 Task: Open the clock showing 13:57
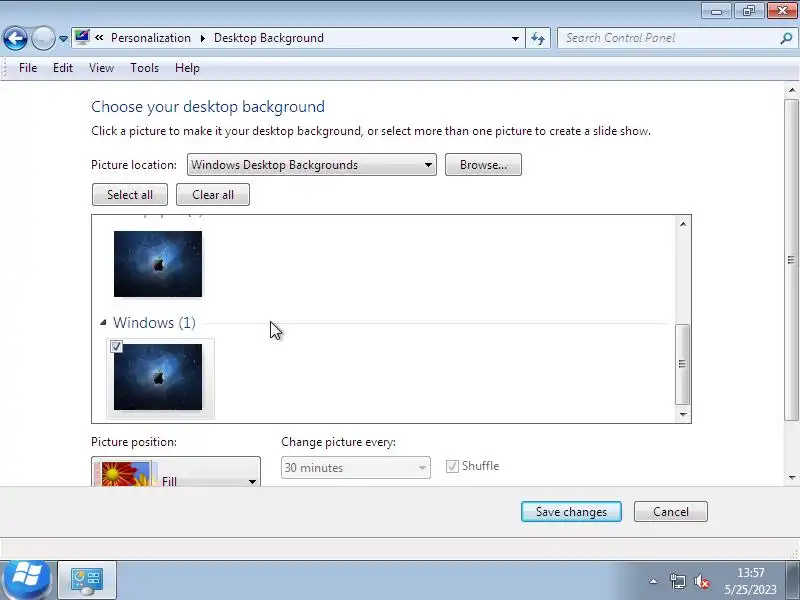click(x=751, y=581)
